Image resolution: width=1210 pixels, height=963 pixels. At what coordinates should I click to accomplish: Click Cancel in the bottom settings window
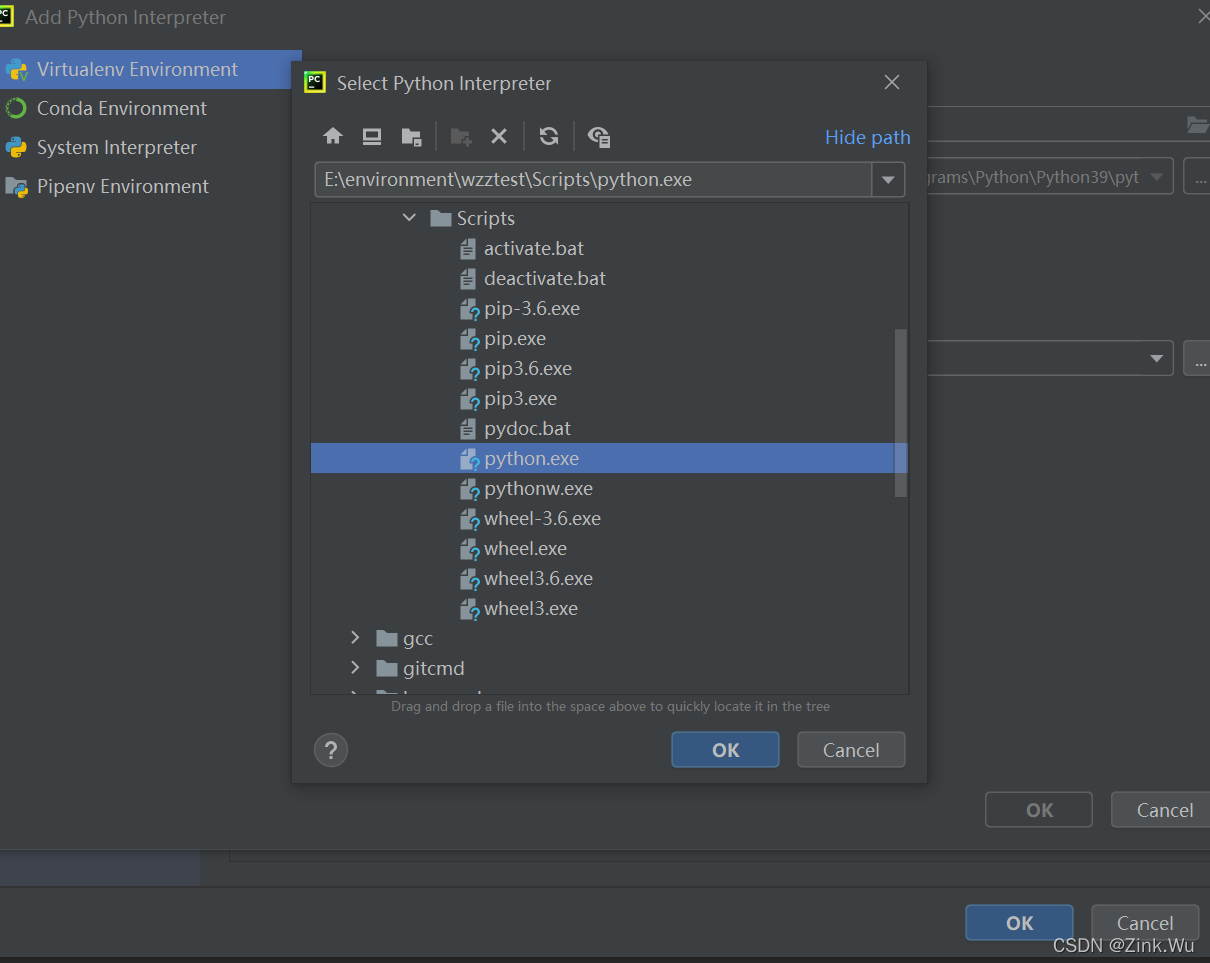pos(1145,923)
